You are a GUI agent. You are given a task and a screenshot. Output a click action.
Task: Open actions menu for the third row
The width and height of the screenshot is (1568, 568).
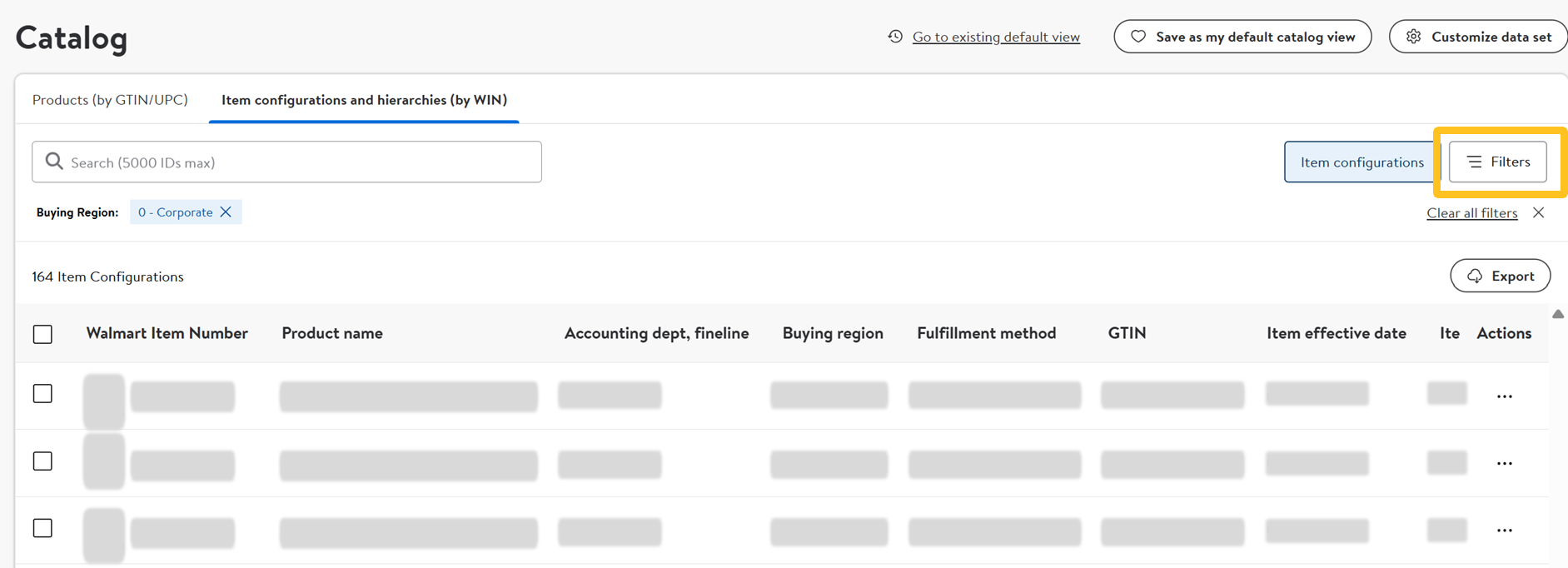pos(1504,531)
